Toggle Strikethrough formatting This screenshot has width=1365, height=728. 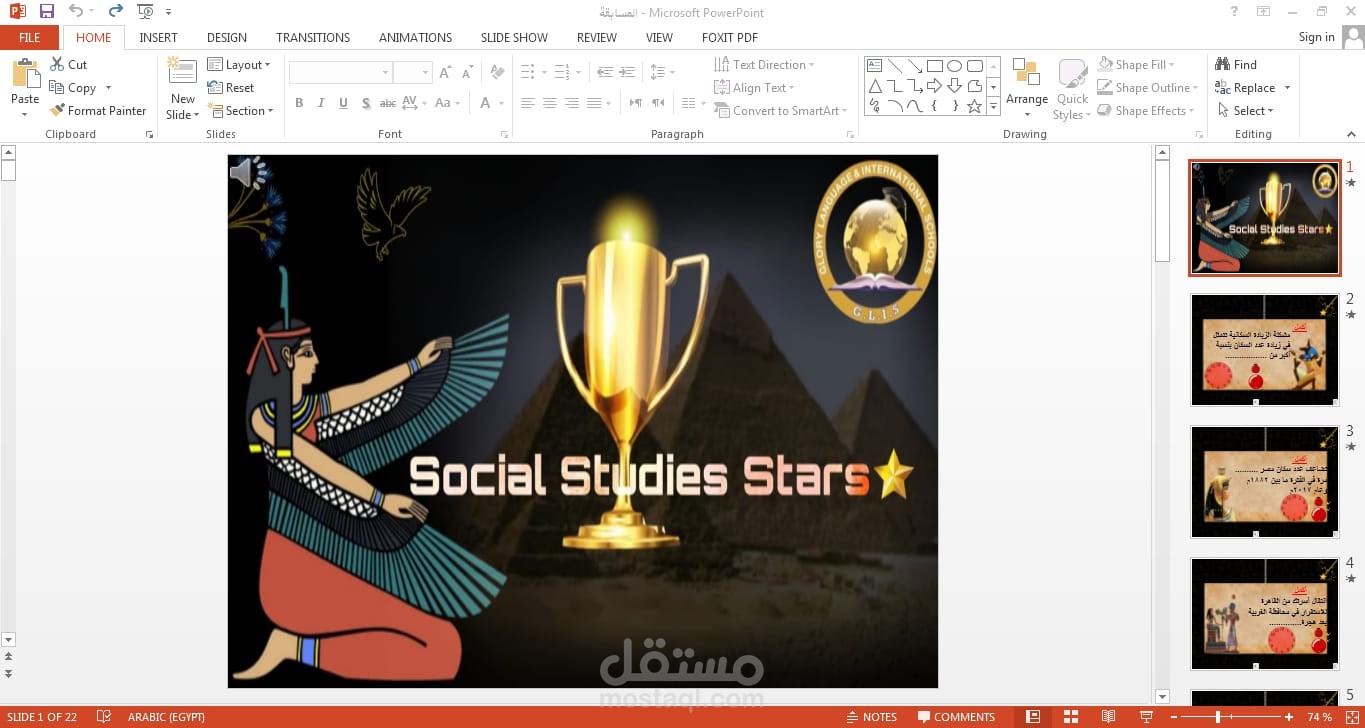click(x=388, y=103)
